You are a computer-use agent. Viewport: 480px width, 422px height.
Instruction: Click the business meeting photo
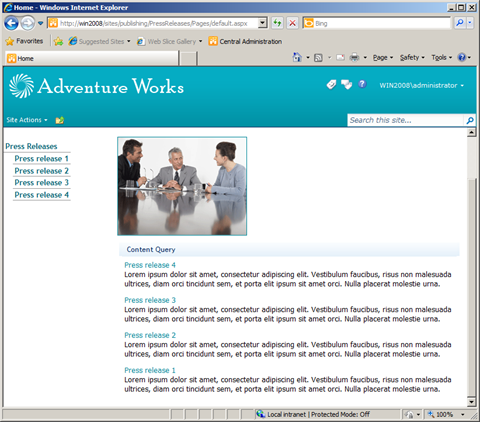(182, 186)
